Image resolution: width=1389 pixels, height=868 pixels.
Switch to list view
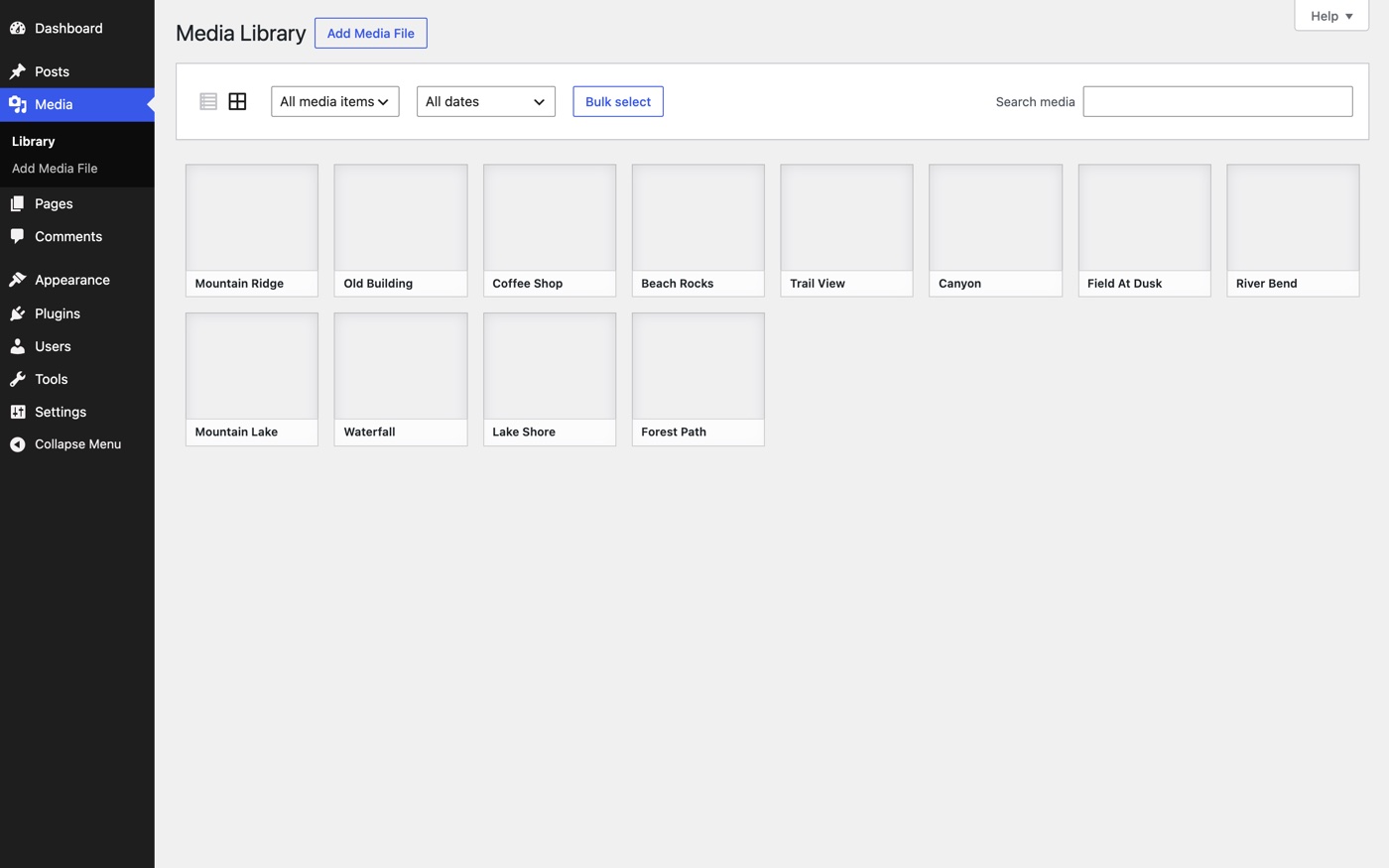tap(208, 101)
